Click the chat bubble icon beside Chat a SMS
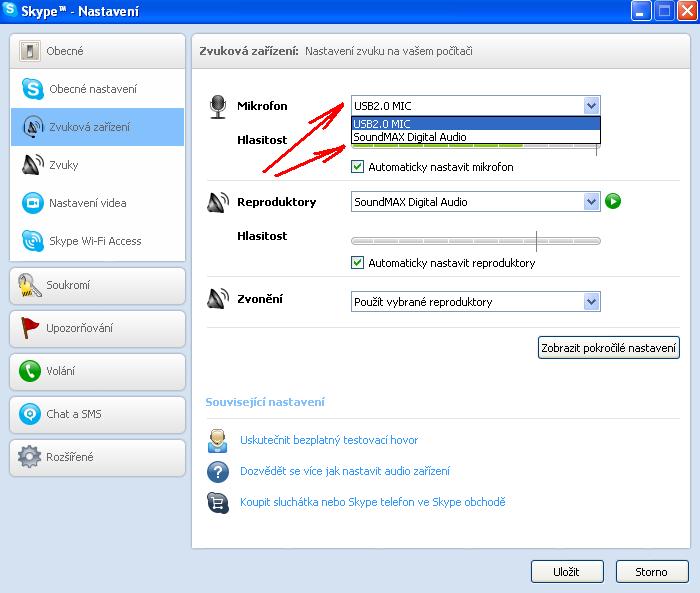The image size is (700, 593). click(x=29, y=414)
